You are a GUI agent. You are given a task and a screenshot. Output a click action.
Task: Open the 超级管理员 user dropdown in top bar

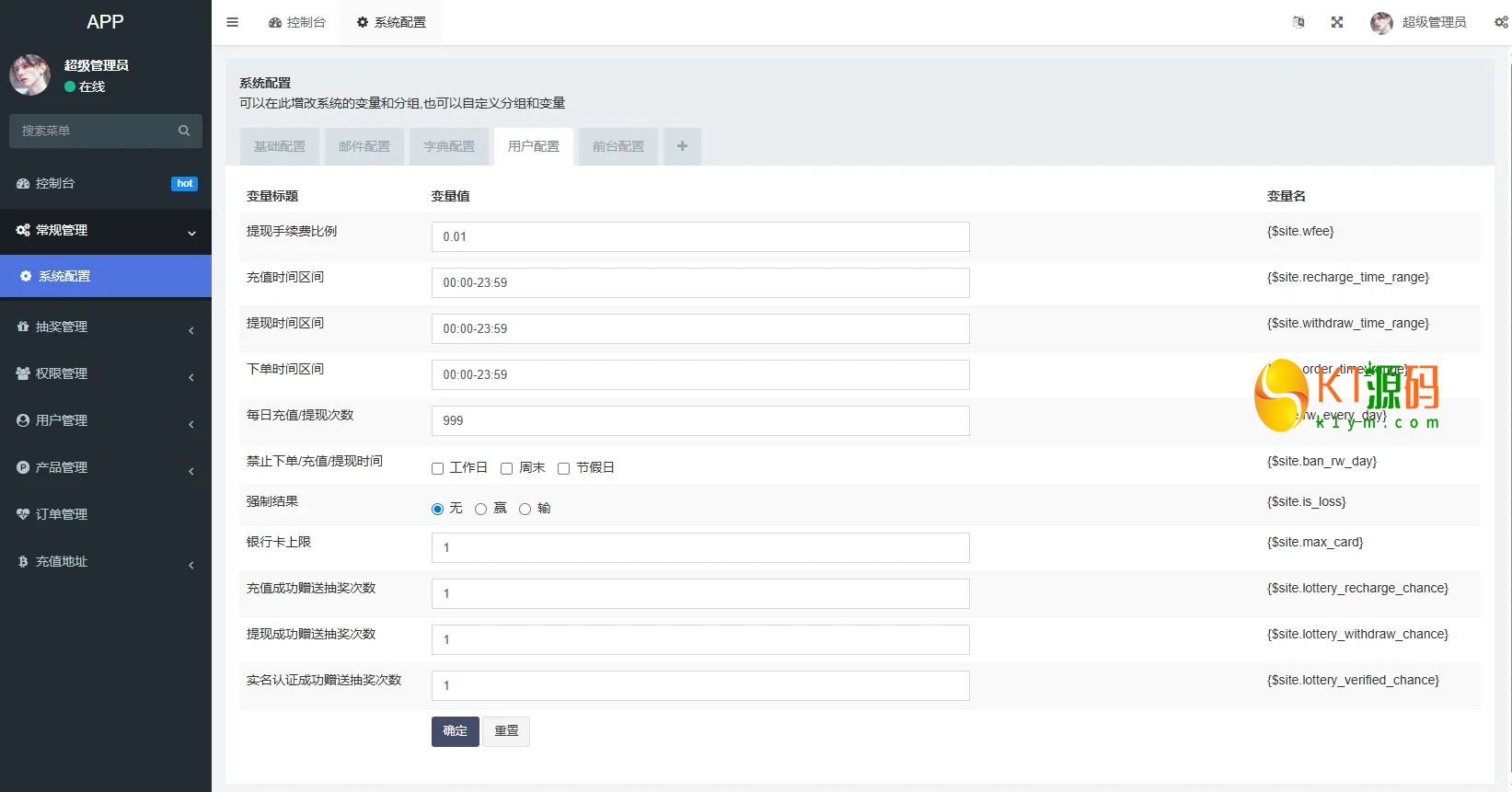coord(1418,22)
